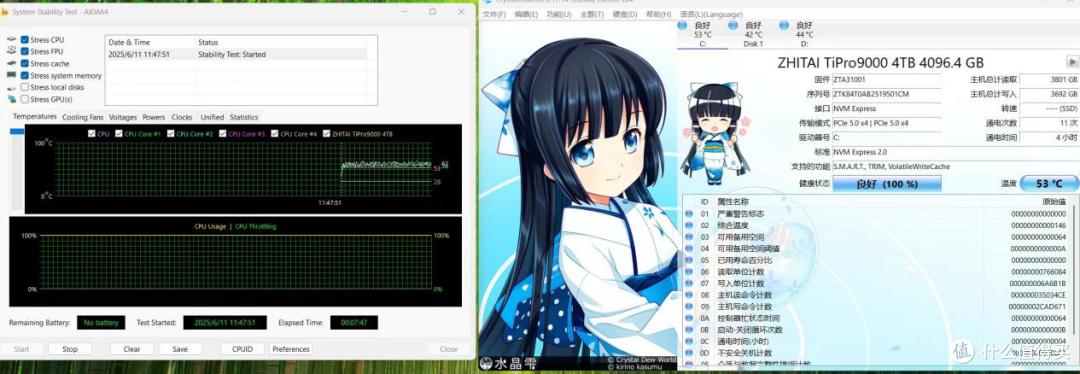
Task: Select the Temperatures tab
Action: (34, 116)
